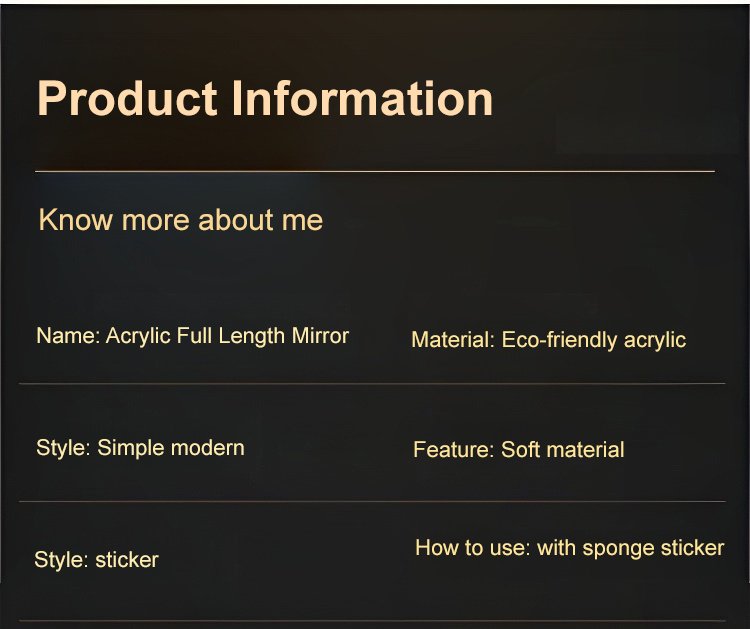
Task: Click the "Style:" label beside "Simple modern"
Action: (x=63, y=448)
